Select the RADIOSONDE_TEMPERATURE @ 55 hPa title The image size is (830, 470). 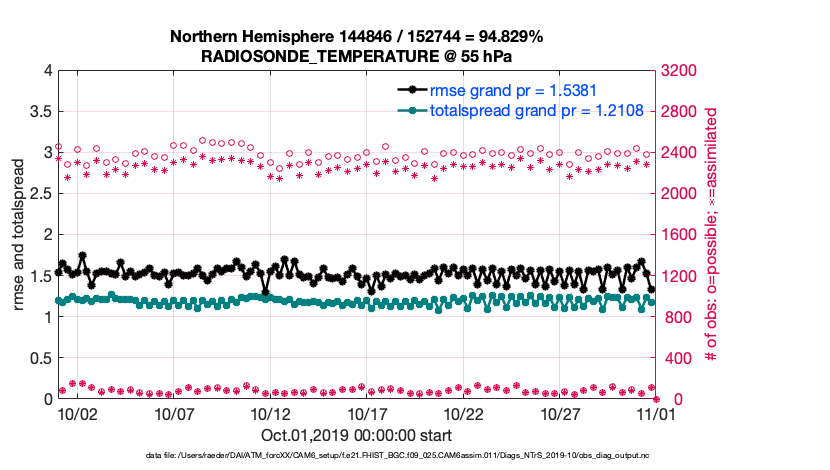[356, 56]
